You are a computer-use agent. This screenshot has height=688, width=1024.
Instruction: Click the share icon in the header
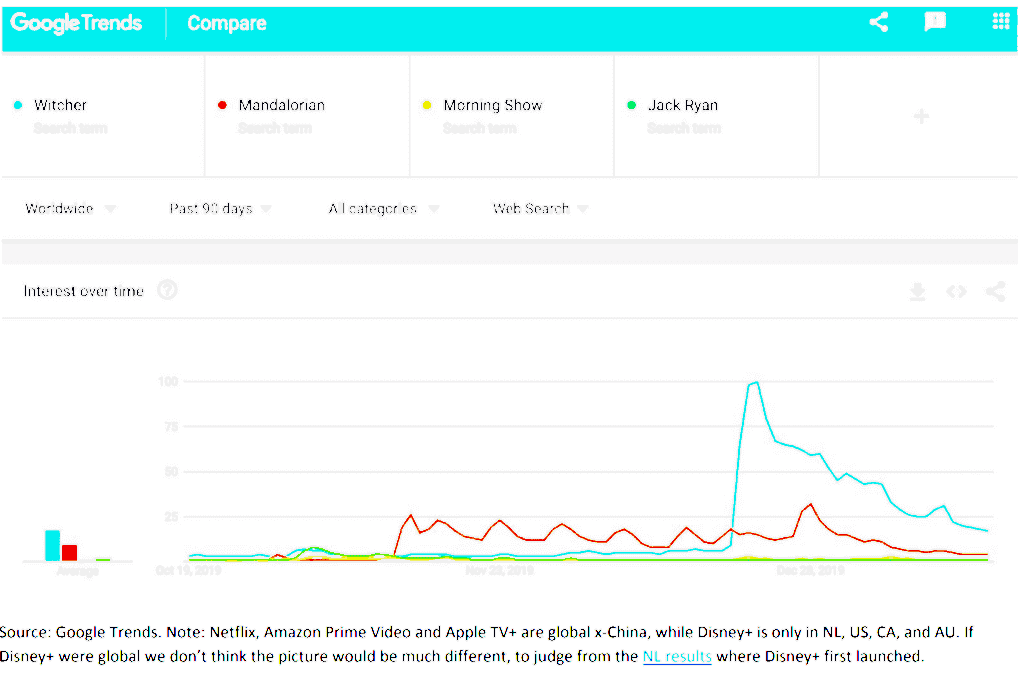tap(878, 22)
